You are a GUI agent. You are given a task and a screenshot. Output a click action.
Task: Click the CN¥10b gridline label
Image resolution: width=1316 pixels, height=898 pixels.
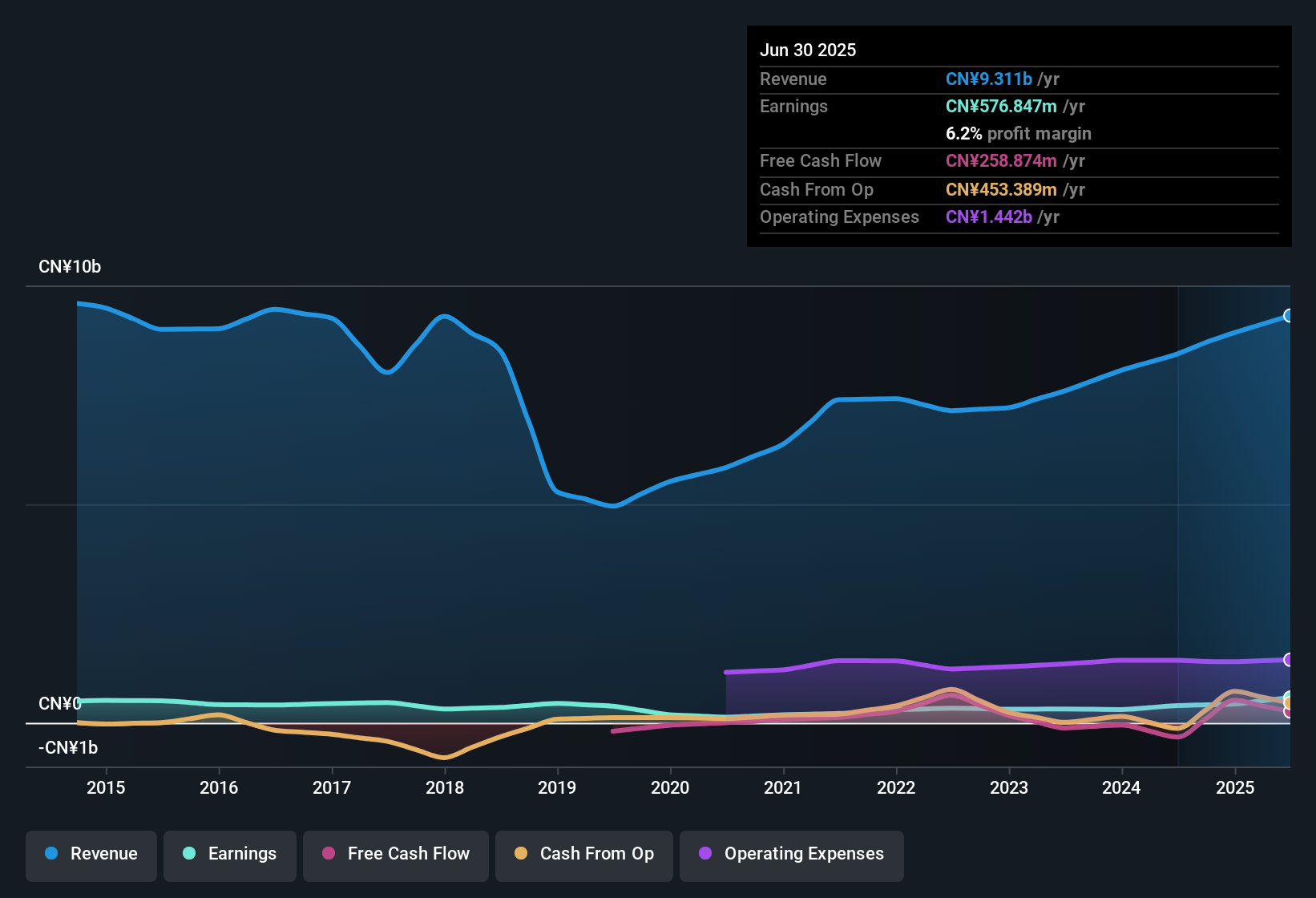point(71,266)
